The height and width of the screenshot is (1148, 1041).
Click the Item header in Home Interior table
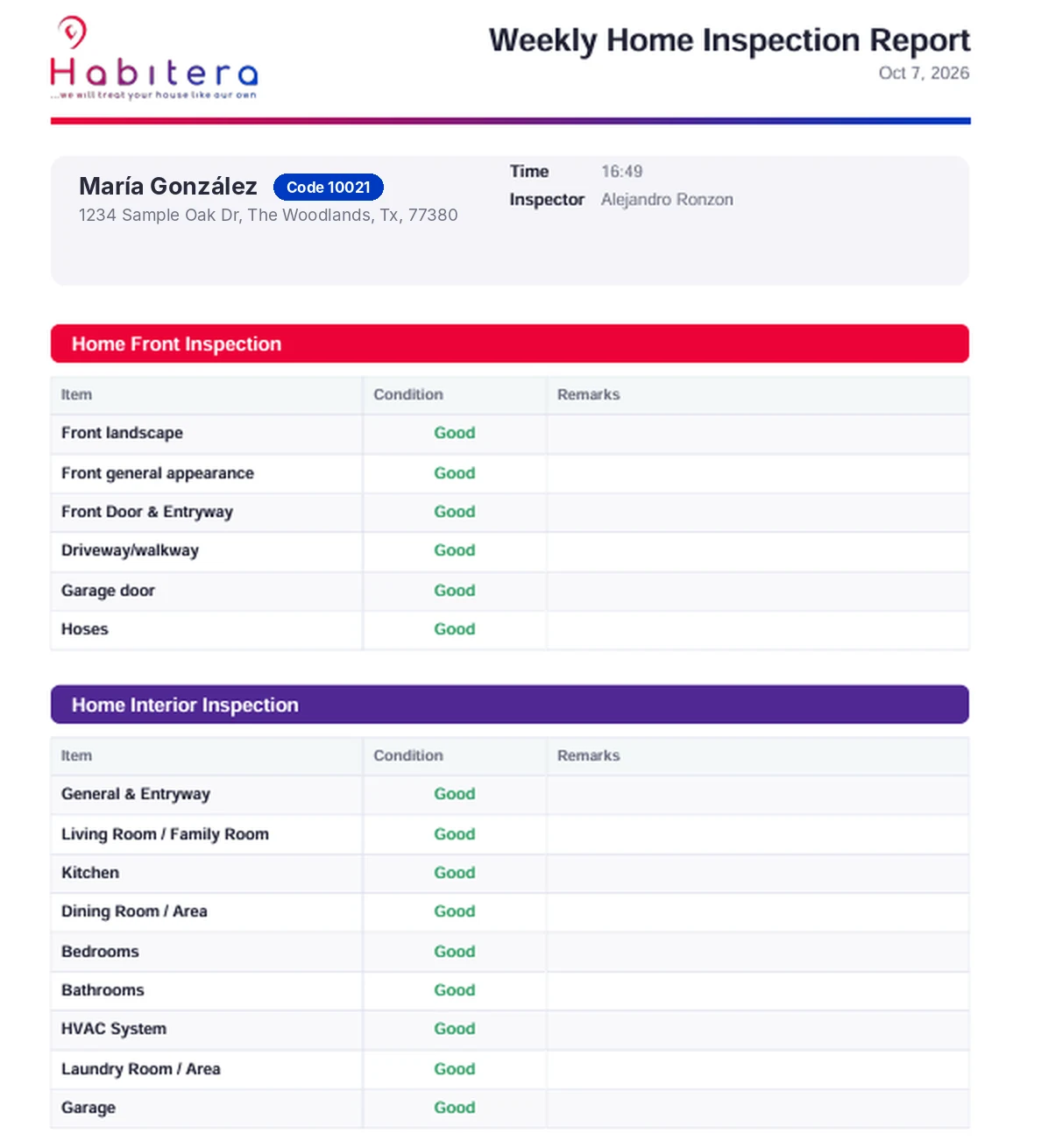click(x=76, y=755)
